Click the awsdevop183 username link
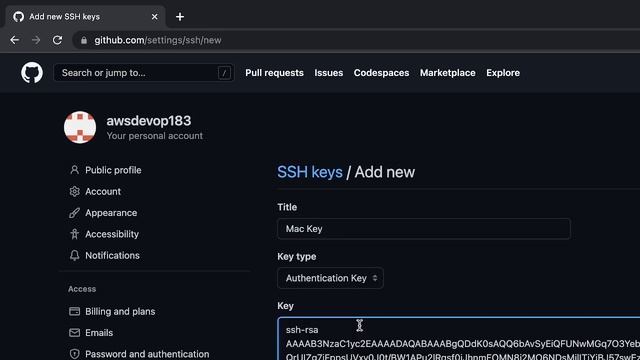The height and width of the screenshot is (360, 640). coord(149,121)
